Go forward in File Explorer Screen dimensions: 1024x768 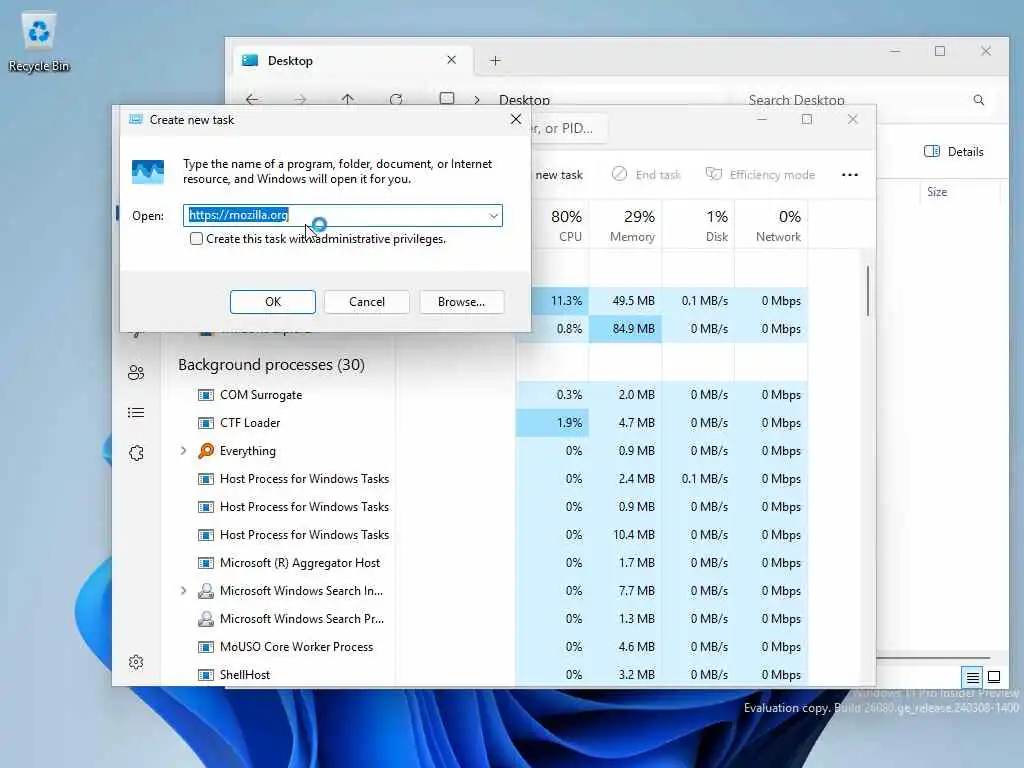click(x=300, y=99)
